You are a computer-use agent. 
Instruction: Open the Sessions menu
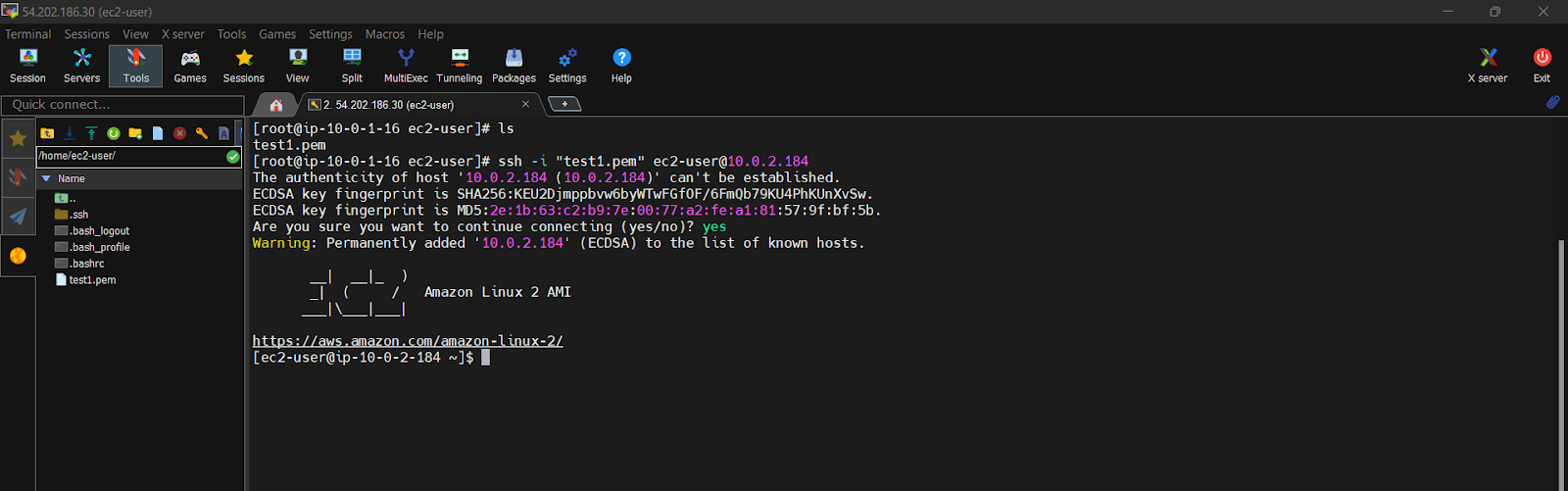87,34
